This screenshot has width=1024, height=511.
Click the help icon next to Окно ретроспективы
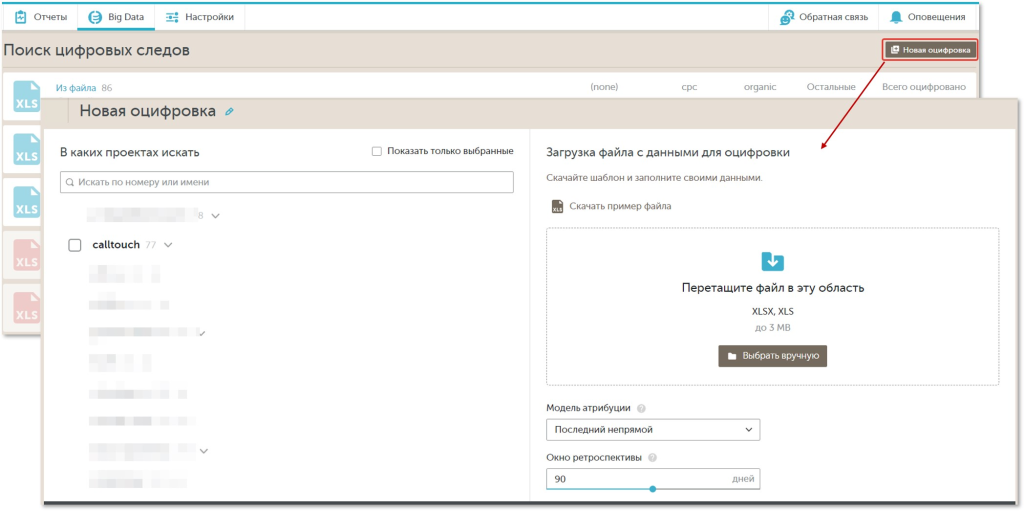[x=652, y=458]
